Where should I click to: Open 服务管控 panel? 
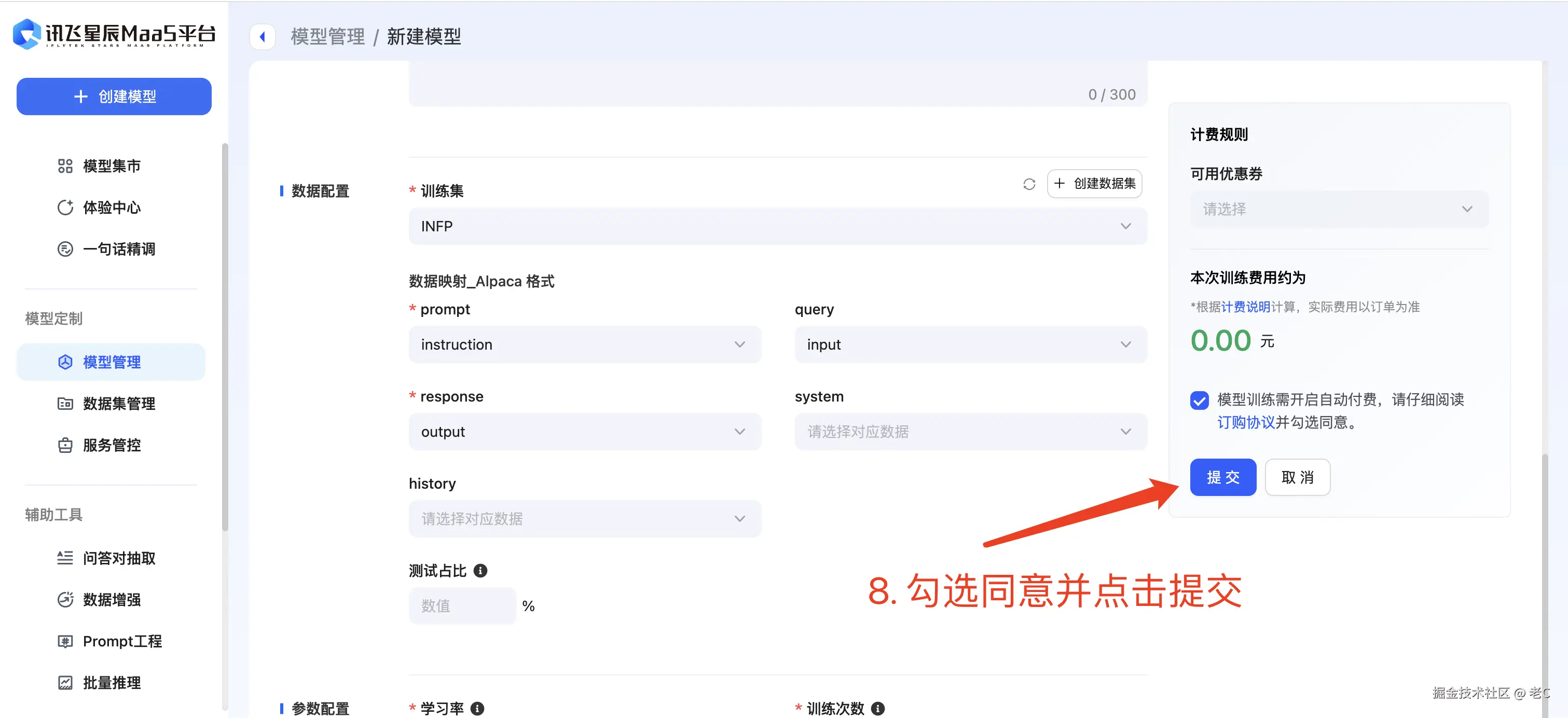pyautogui.click(x=113, y=445)
